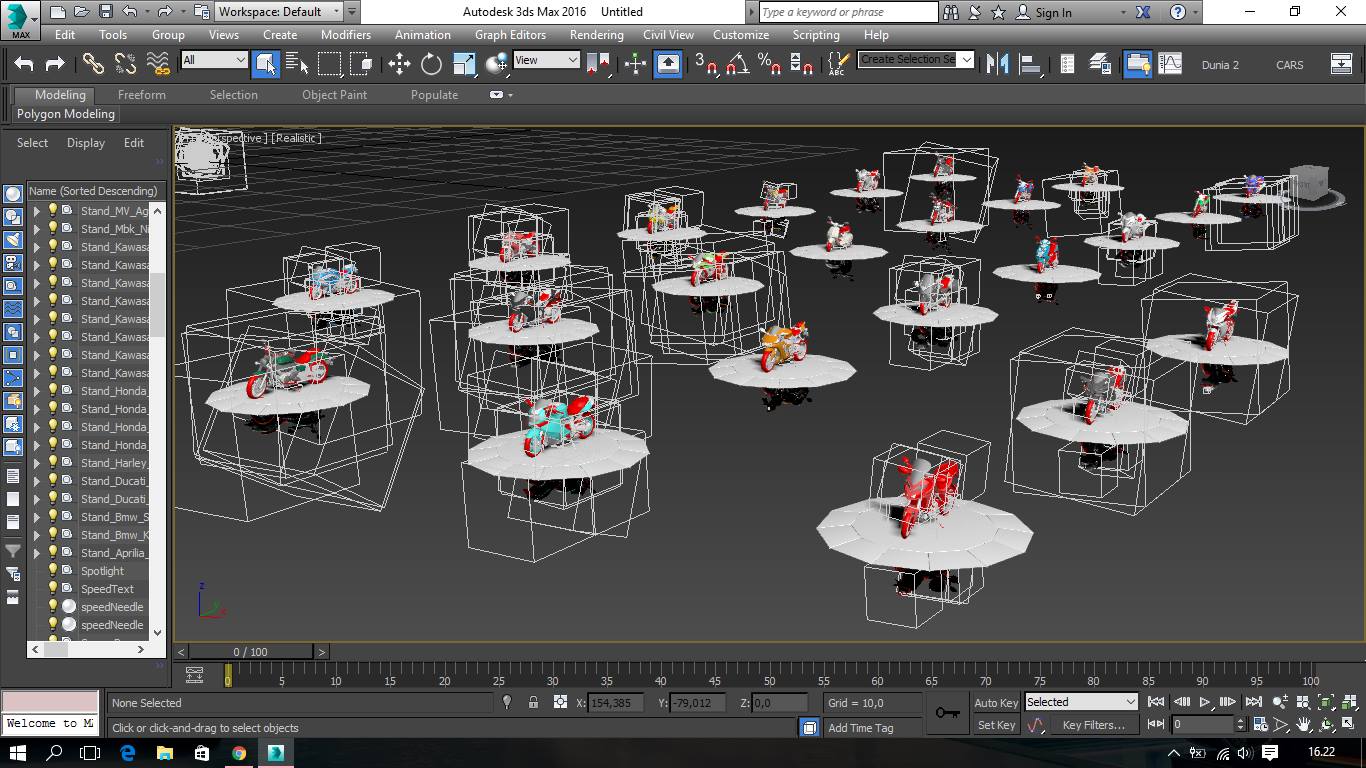This screenshot has width=1366, height=768.
Task: Toggle the Angle Snap icon
Action: coord(737,64)
